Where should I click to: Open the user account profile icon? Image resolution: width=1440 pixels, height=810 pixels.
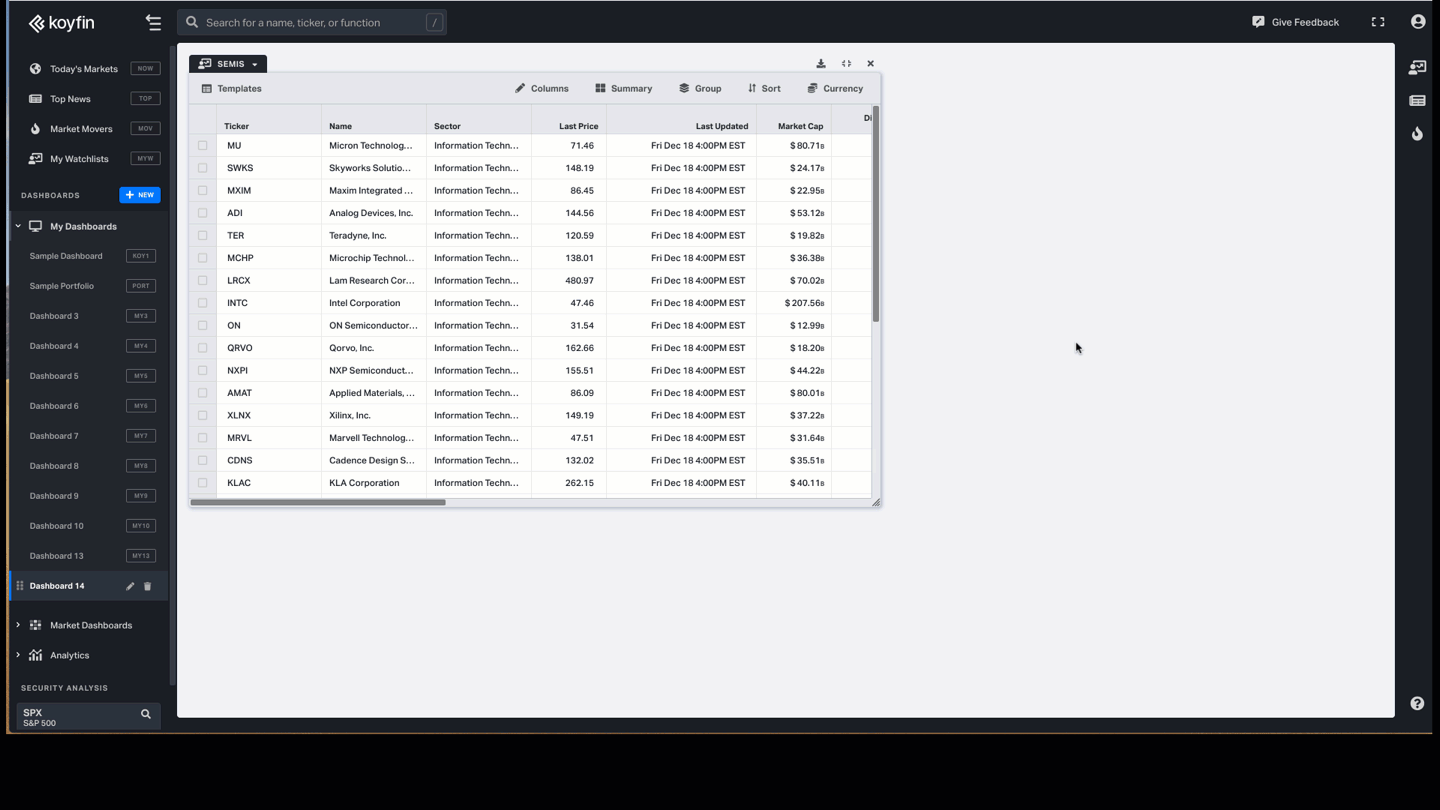(1418, 22)
